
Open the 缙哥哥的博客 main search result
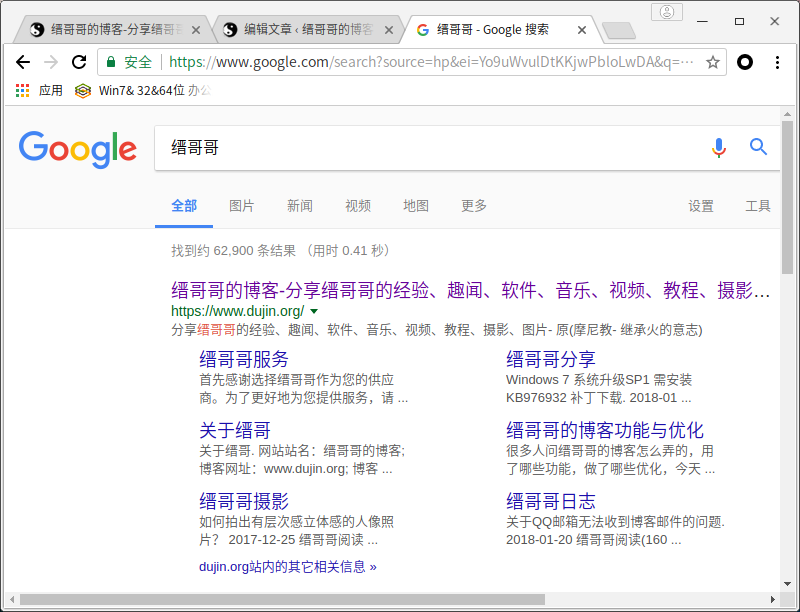[x=470, y=290]
